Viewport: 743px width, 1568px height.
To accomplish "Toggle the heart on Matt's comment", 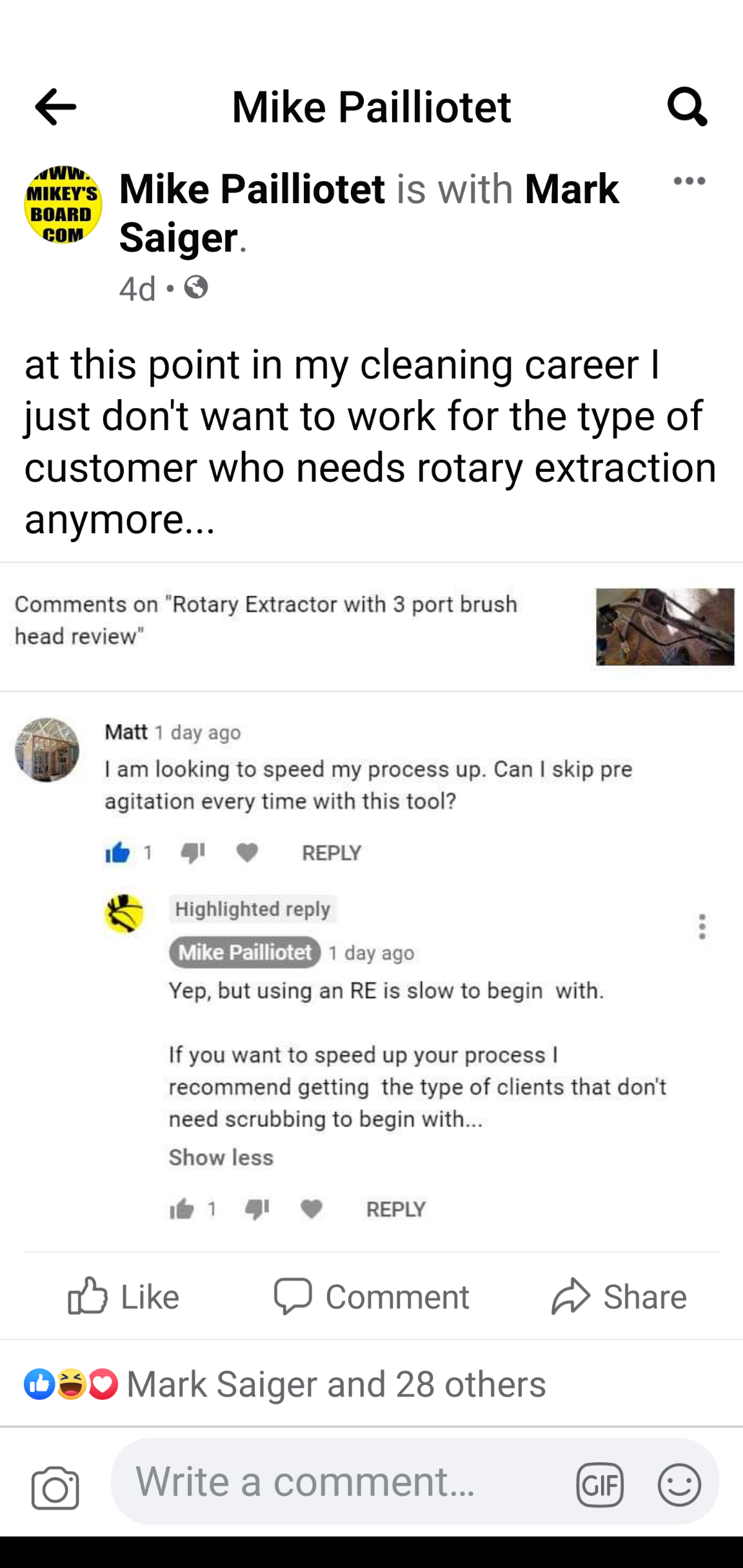I will (x=247, y=853).
